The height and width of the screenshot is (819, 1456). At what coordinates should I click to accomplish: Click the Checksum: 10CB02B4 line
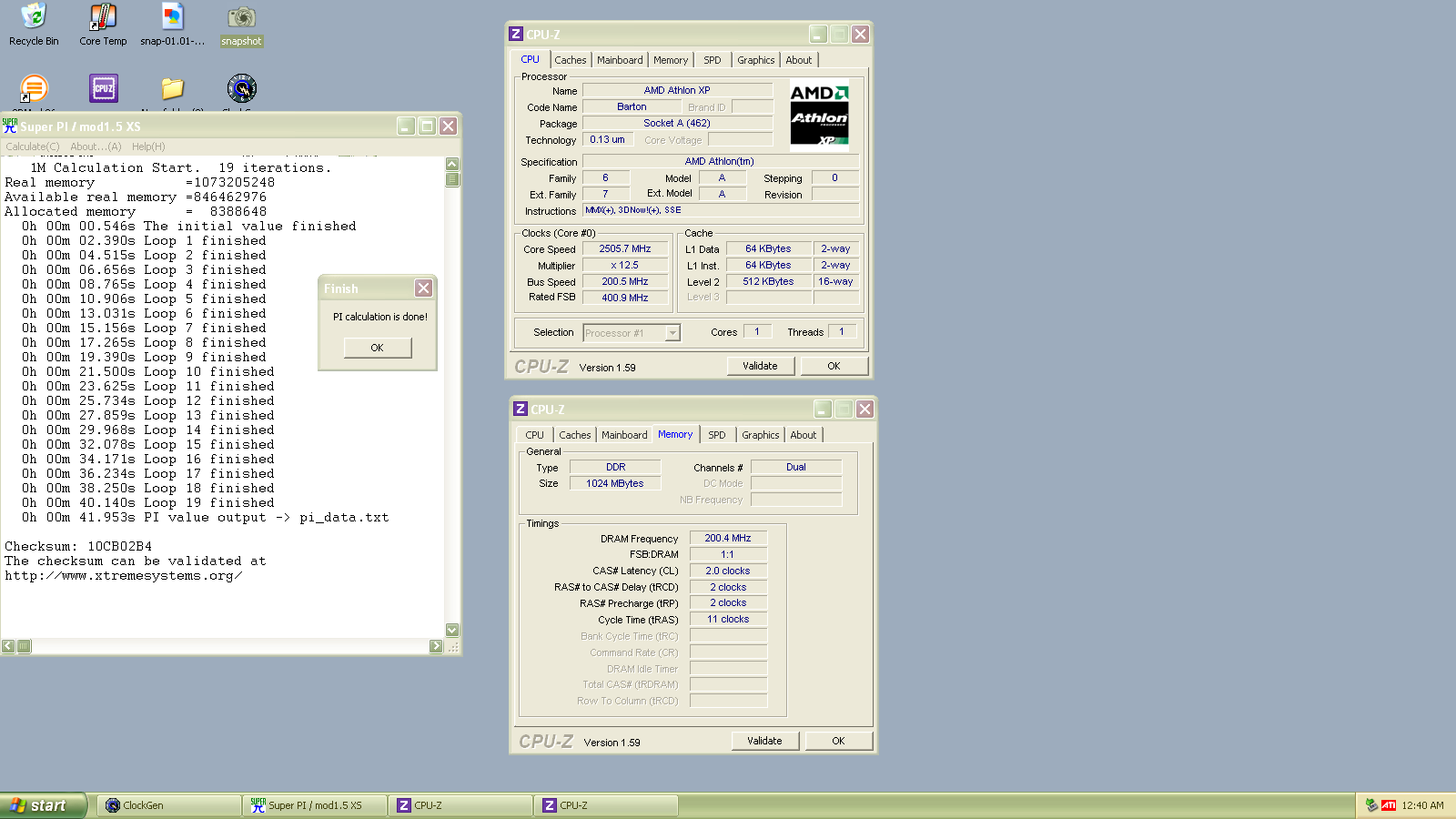(x=78, y=546)
